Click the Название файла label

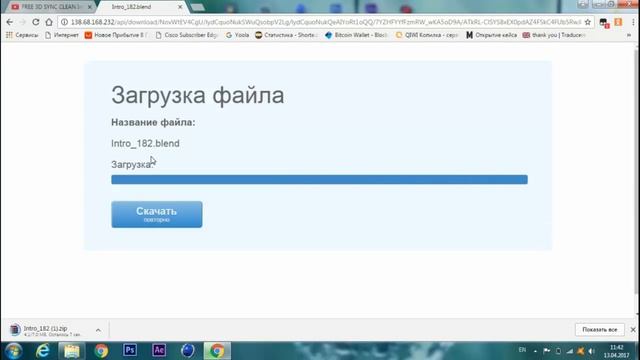click(153, 122)
